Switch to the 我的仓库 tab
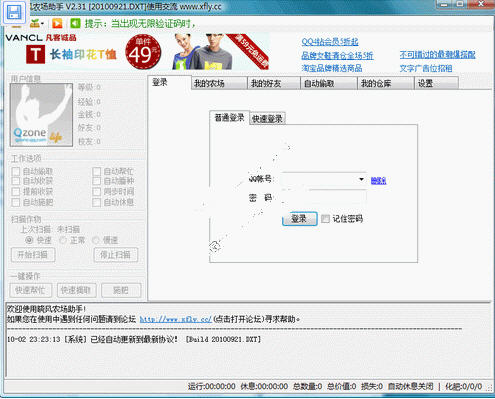495x399 pixels. click(x=385, y=83)
